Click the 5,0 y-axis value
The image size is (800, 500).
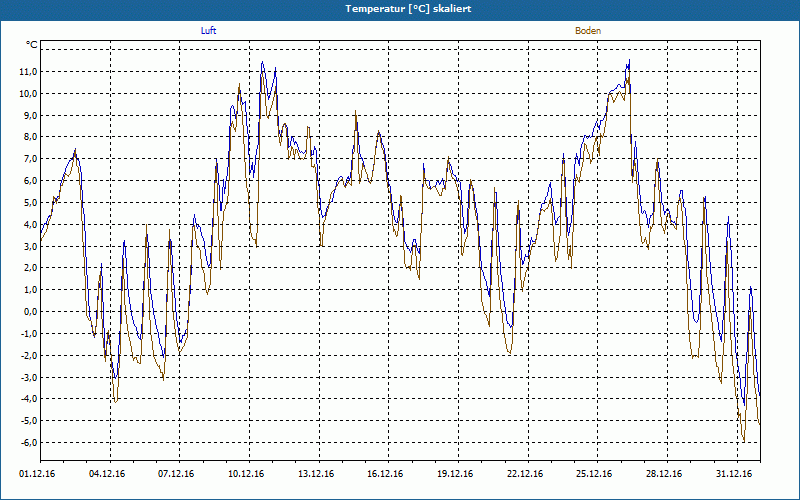(x=30, y=203)
